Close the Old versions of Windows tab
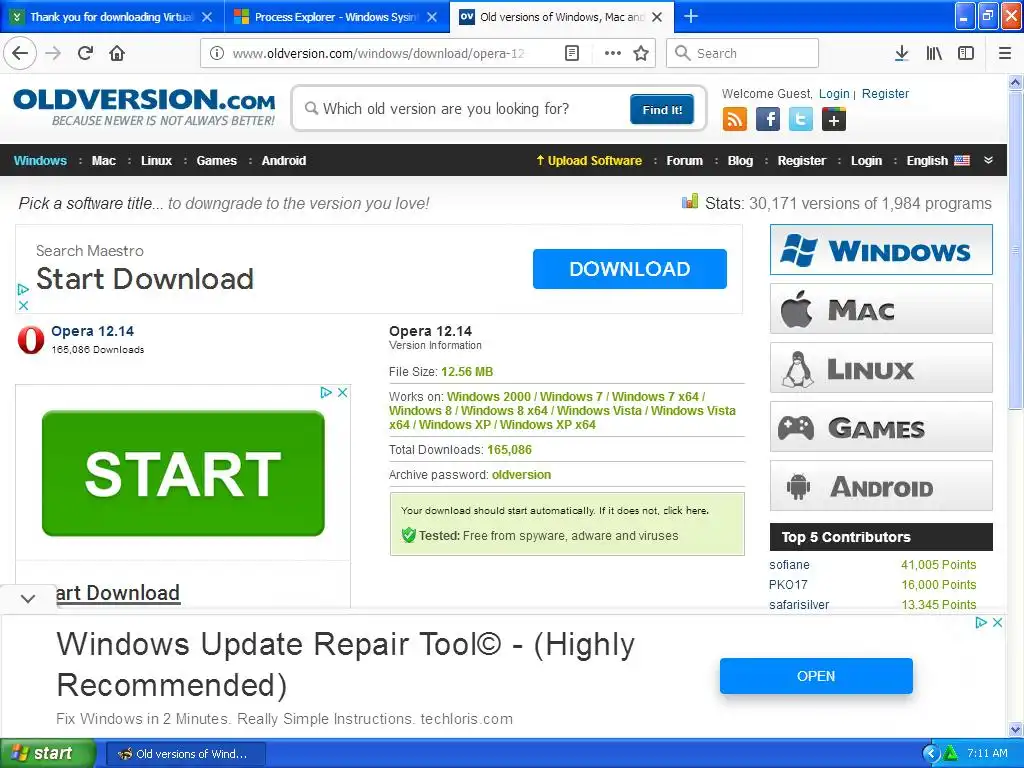 tap(657, 17)
